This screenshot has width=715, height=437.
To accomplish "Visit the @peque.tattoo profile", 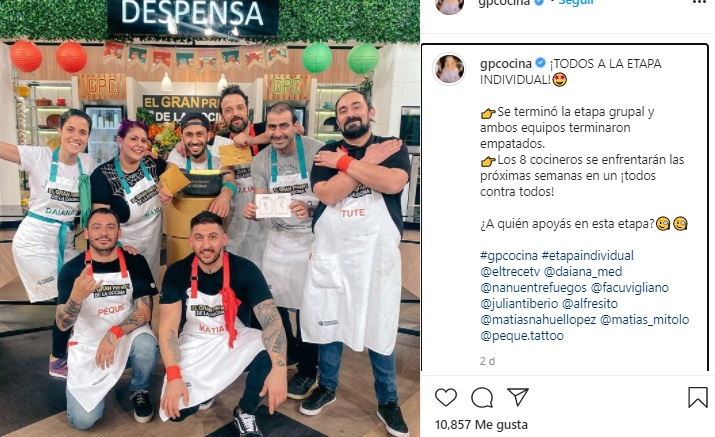I will [x=522, y=336].
